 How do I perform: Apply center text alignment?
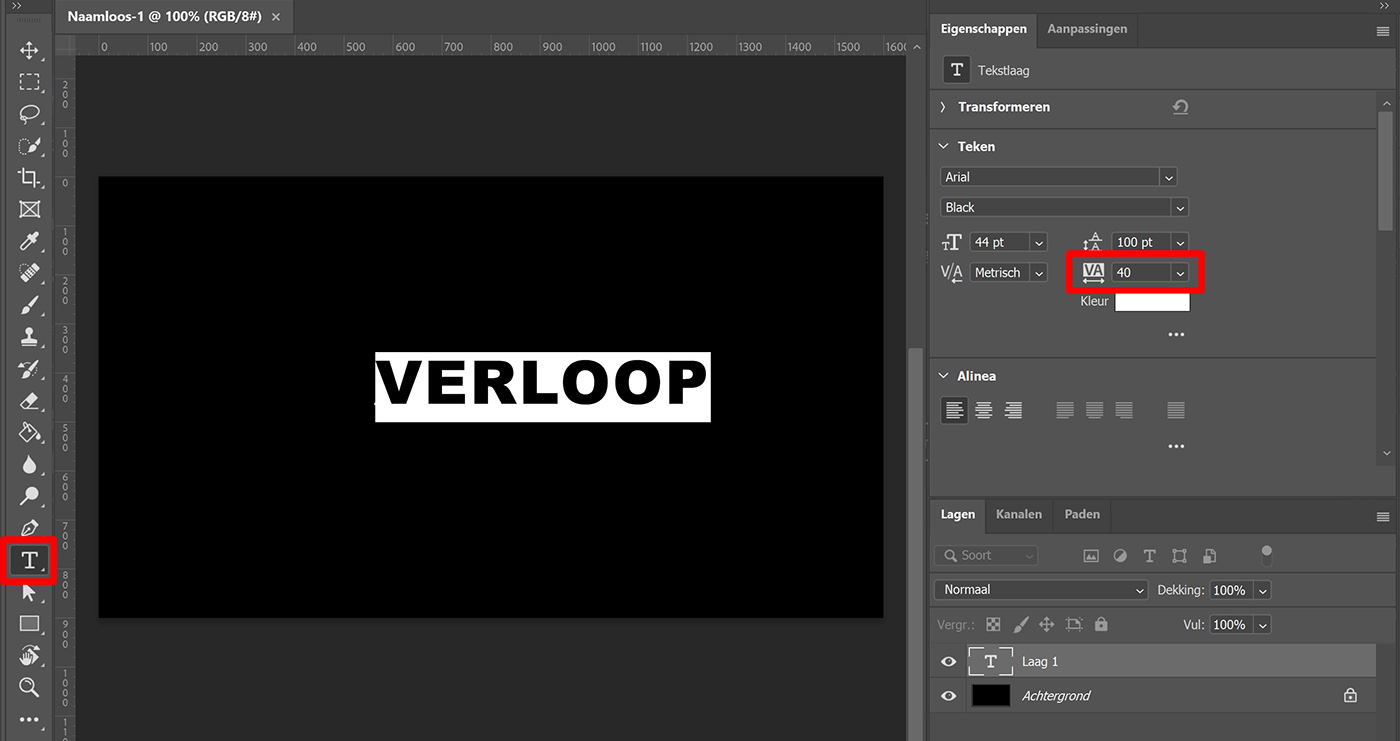tap(983, 409)
